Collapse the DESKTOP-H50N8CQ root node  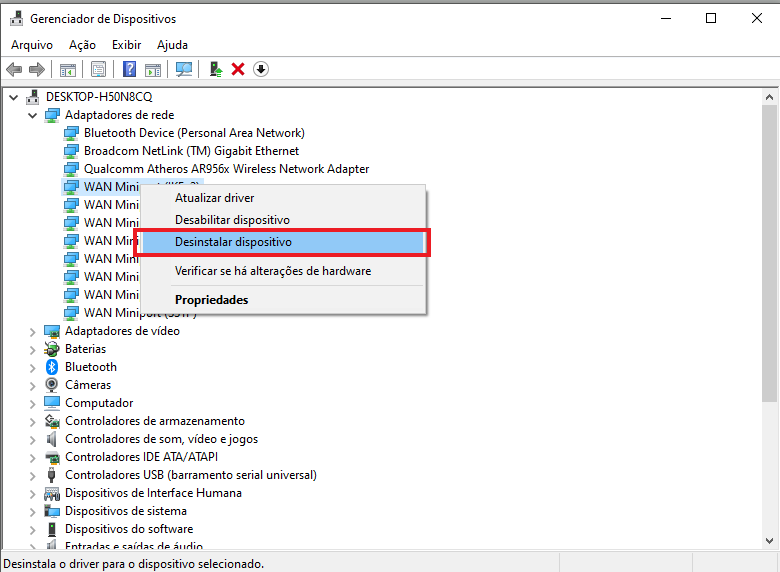pyautogui.click(x=14, y=97)
